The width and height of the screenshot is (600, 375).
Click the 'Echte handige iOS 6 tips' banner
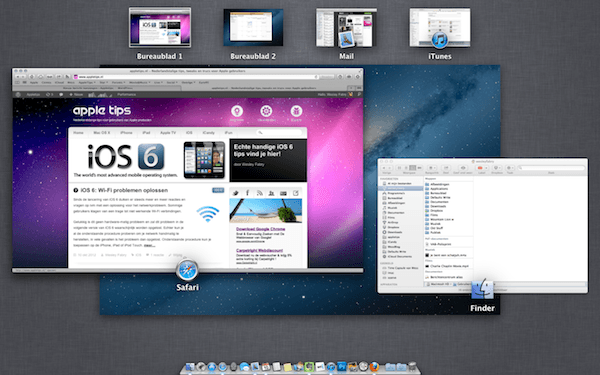tap(268, 160)
